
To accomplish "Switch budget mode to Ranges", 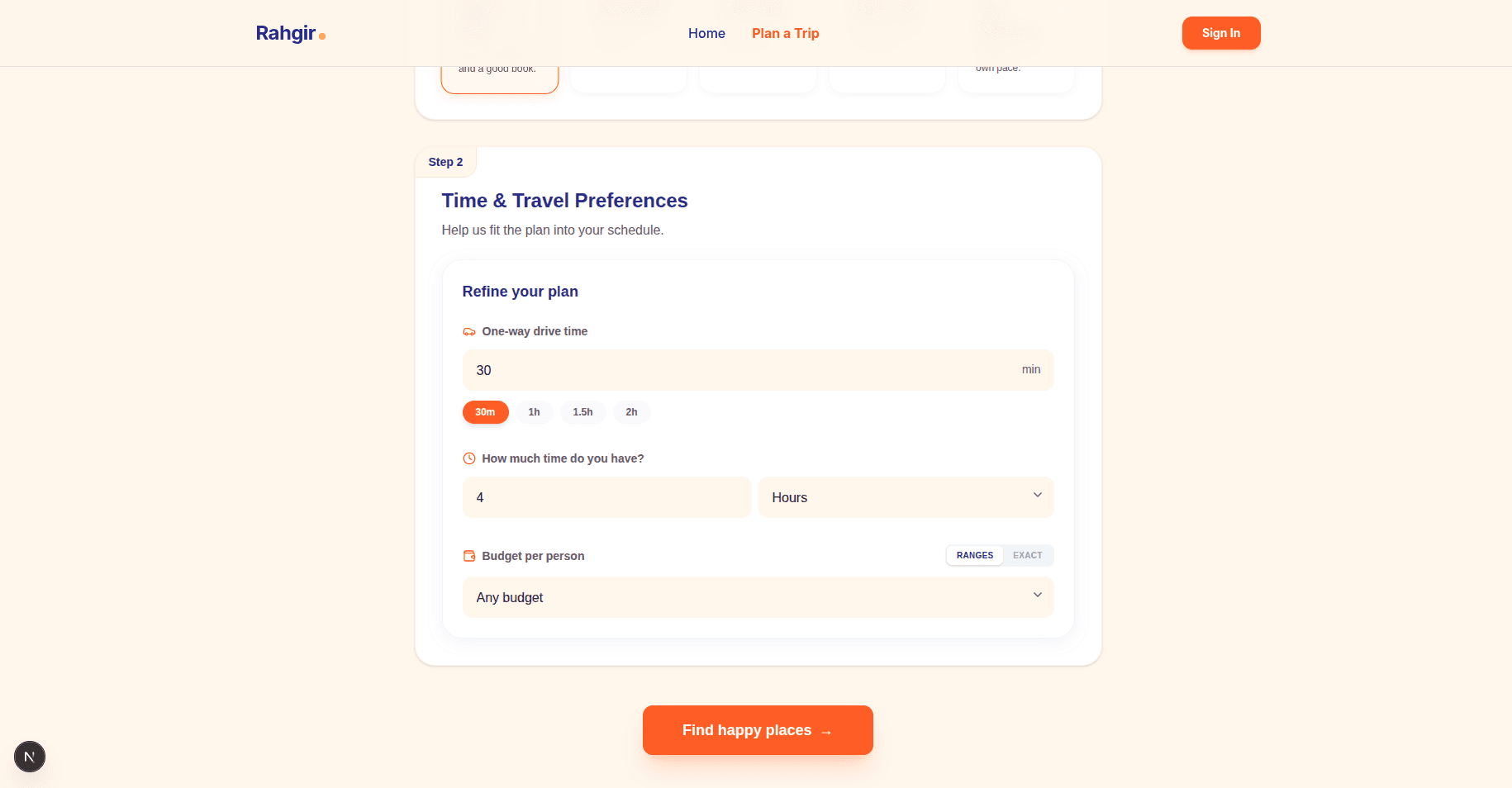I will 975,555.
